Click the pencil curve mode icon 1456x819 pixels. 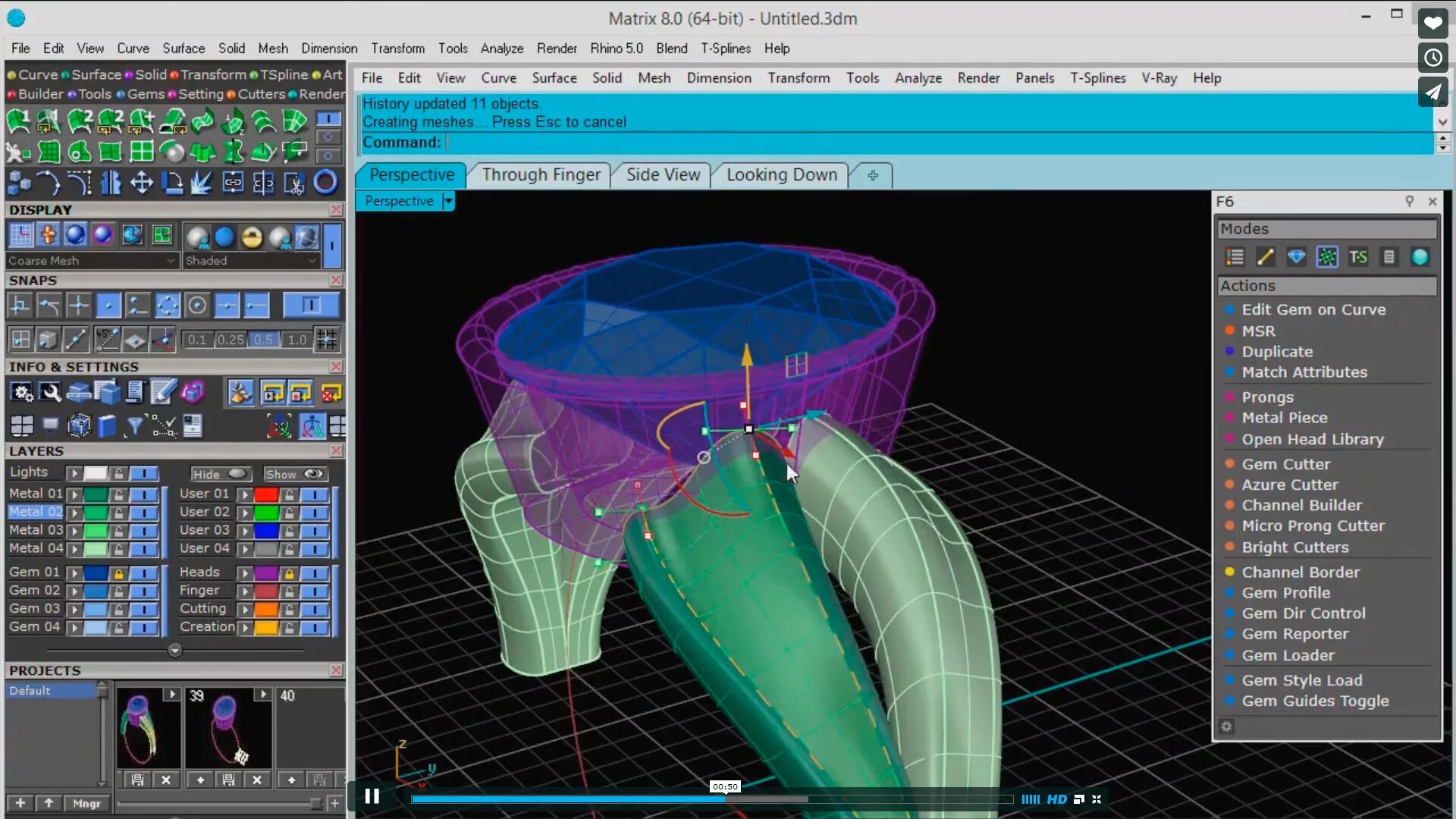1265,257
